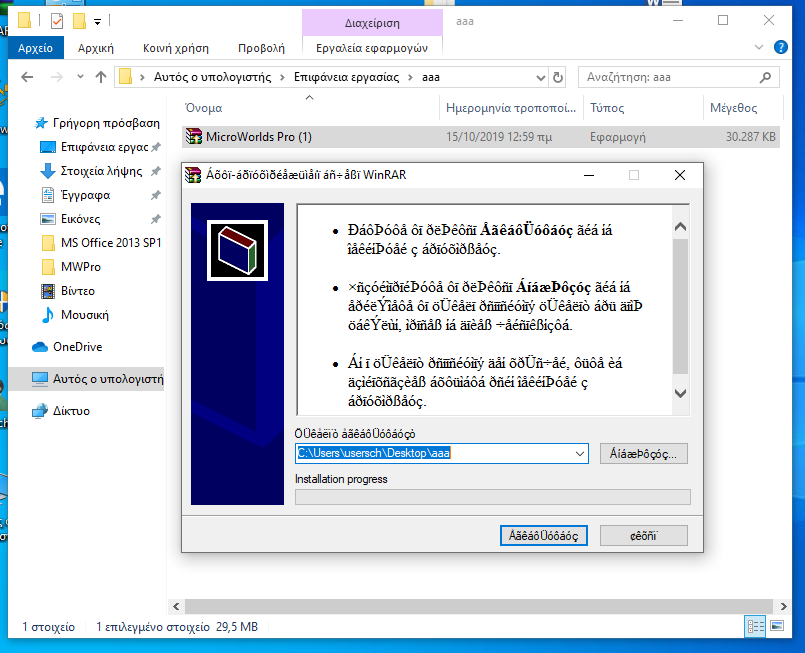805x653 pixels.
Task: Switch to large icons view in status bar
Action: (777, 626)
